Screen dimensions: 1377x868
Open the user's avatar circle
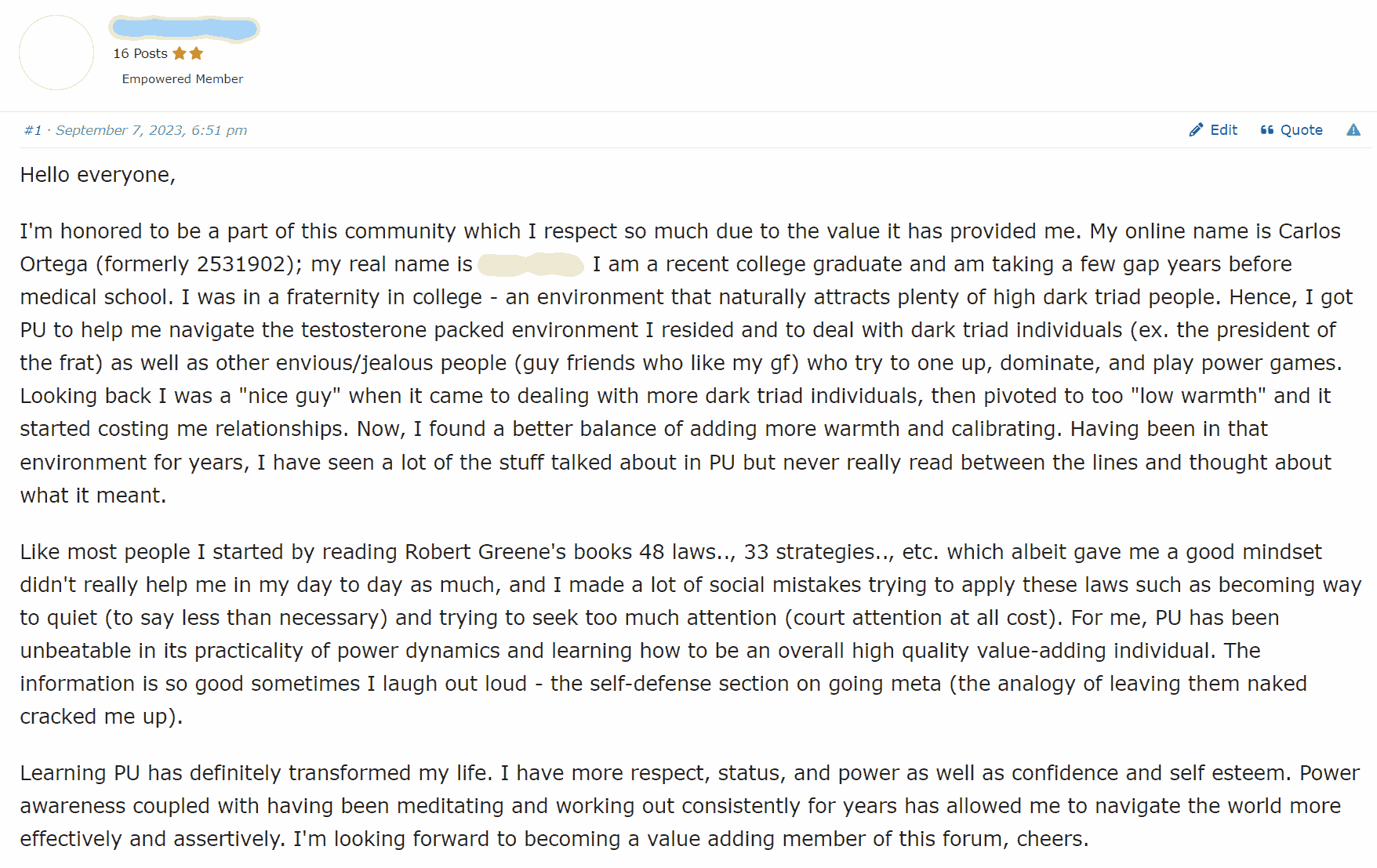coord(56,53)
